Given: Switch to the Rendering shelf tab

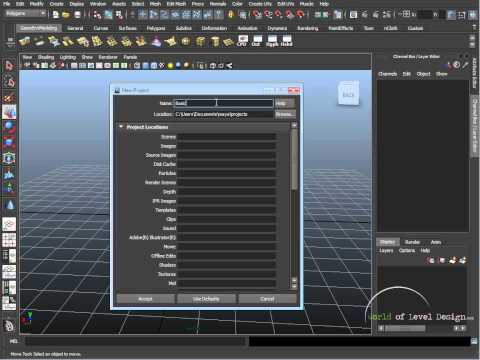Looking at the screenshot, I should (307, 28).
